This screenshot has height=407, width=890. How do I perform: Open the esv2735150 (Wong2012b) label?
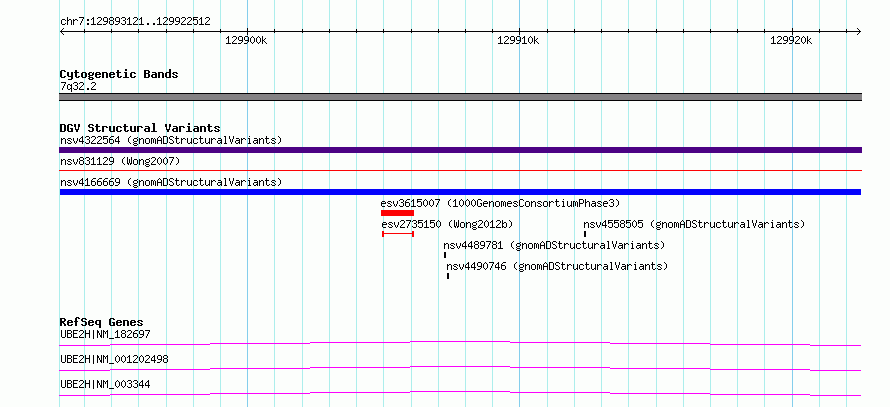click(x=447, y=224)
